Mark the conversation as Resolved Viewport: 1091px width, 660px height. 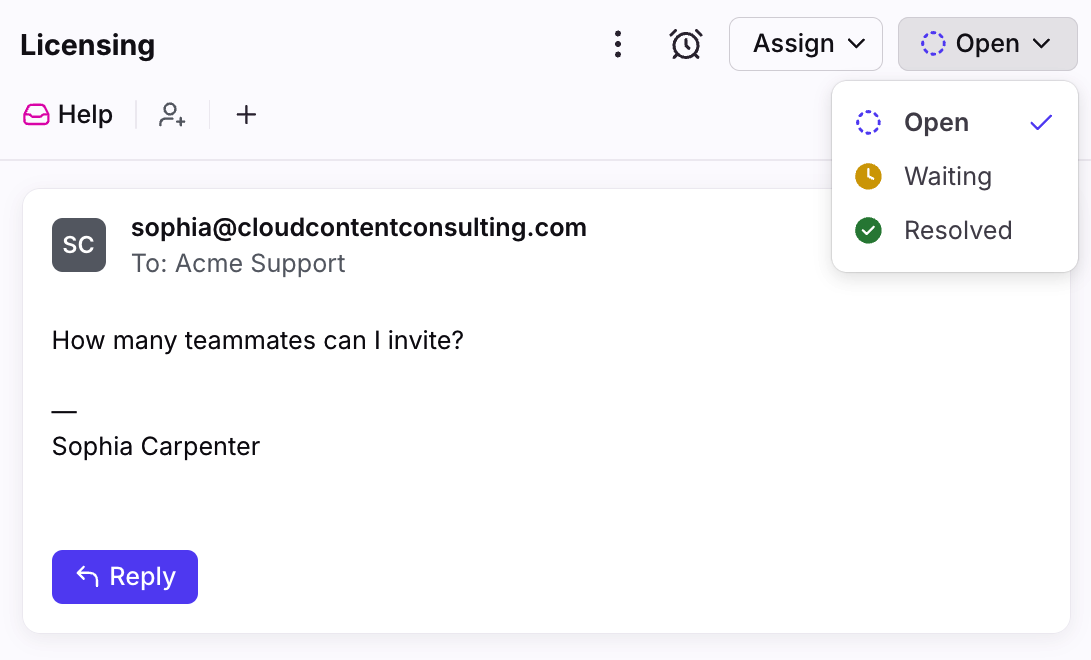pos(958,231)
